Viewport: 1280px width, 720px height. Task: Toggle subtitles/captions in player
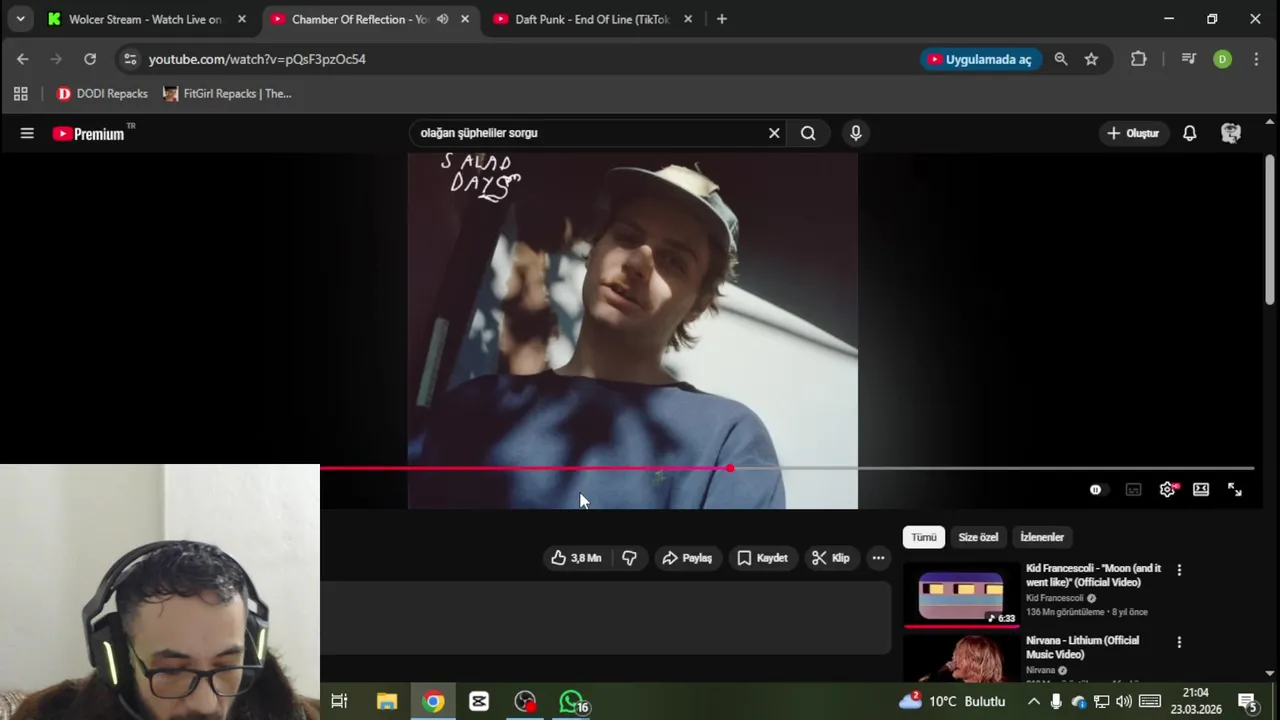1133,489
